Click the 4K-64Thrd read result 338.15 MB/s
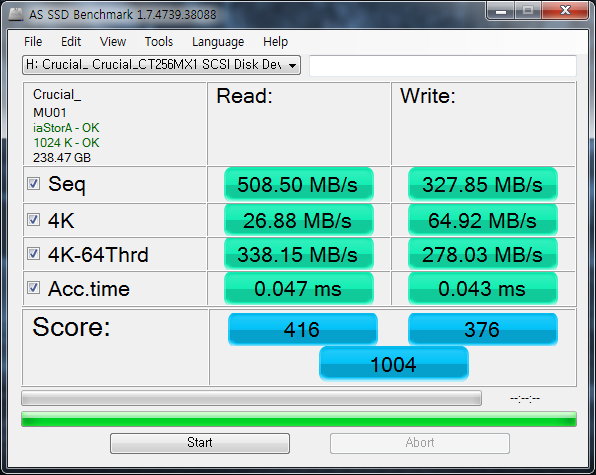The width and height of the screenshot is (596, 475). click(299, 254)
